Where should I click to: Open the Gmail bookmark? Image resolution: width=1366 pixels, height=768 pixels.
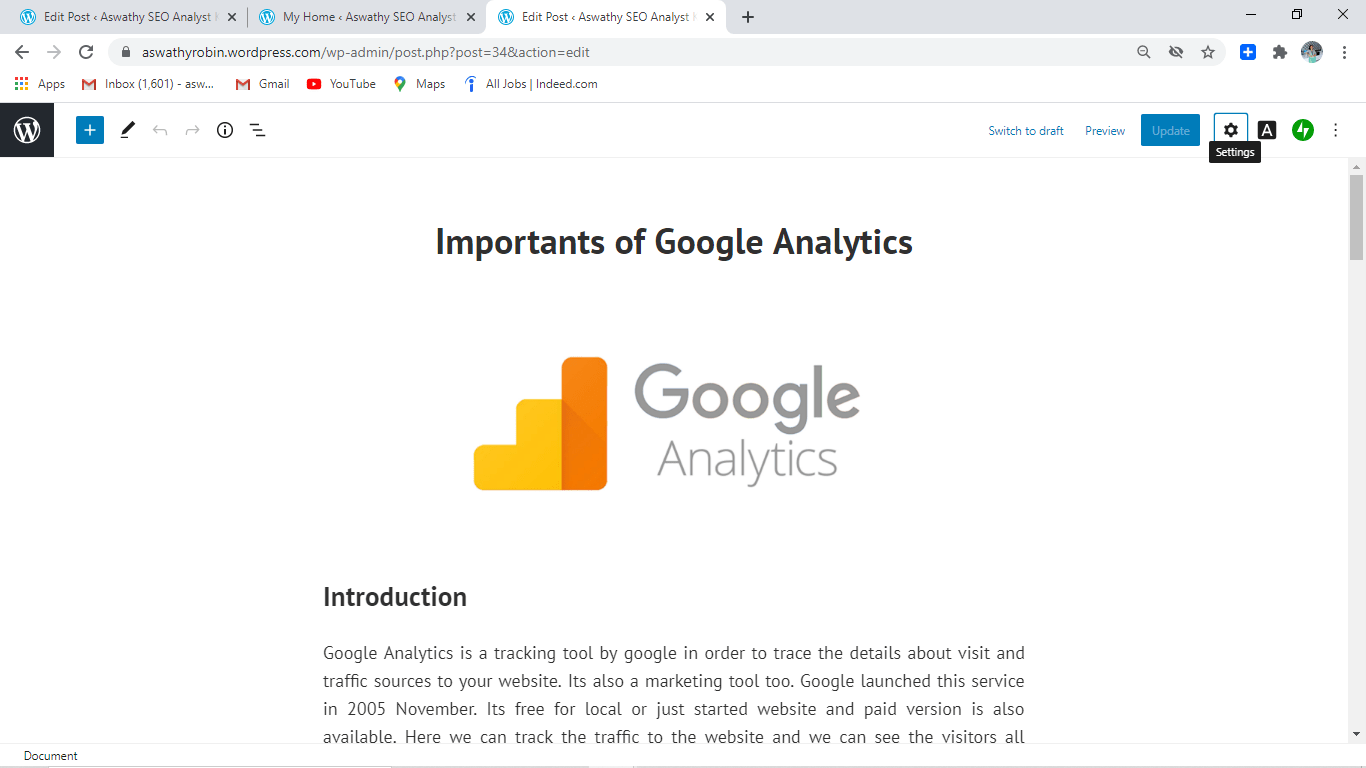[x=263, y=84]
